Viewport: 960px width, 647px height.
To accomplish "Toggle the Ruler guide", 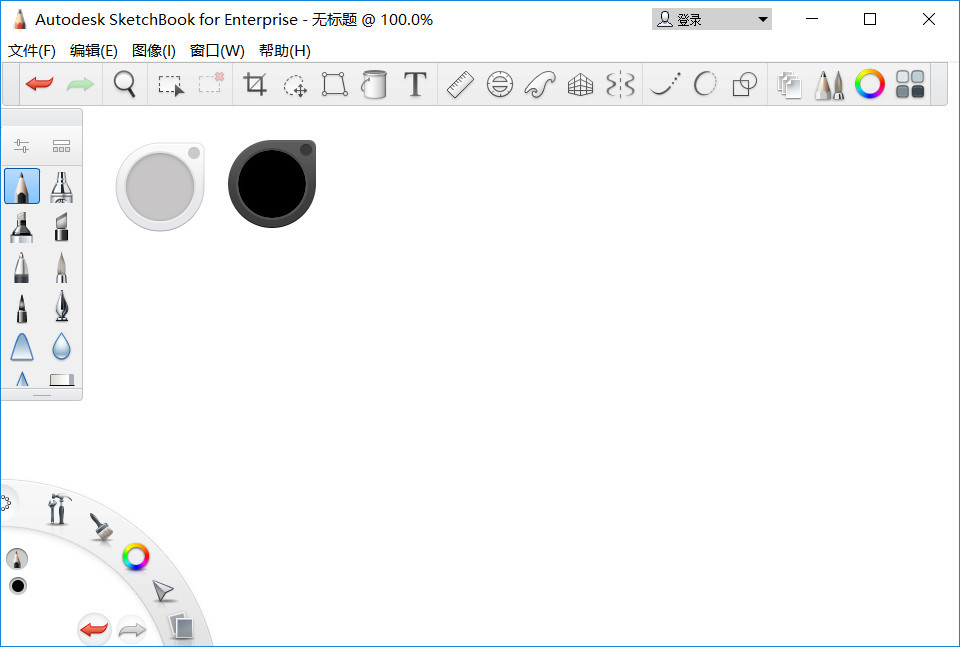I will (x=460, y=84).
